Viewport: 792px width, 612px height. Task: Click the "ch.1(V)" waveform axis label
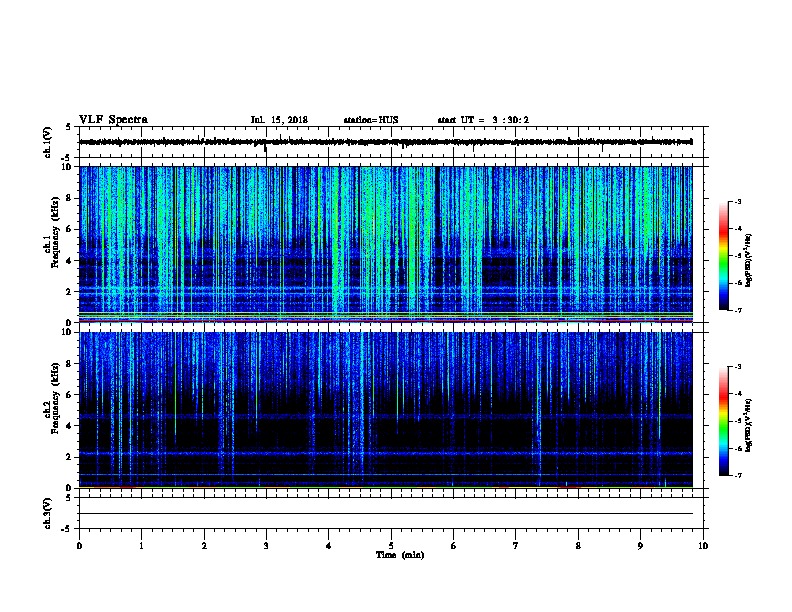pos(48,142)
